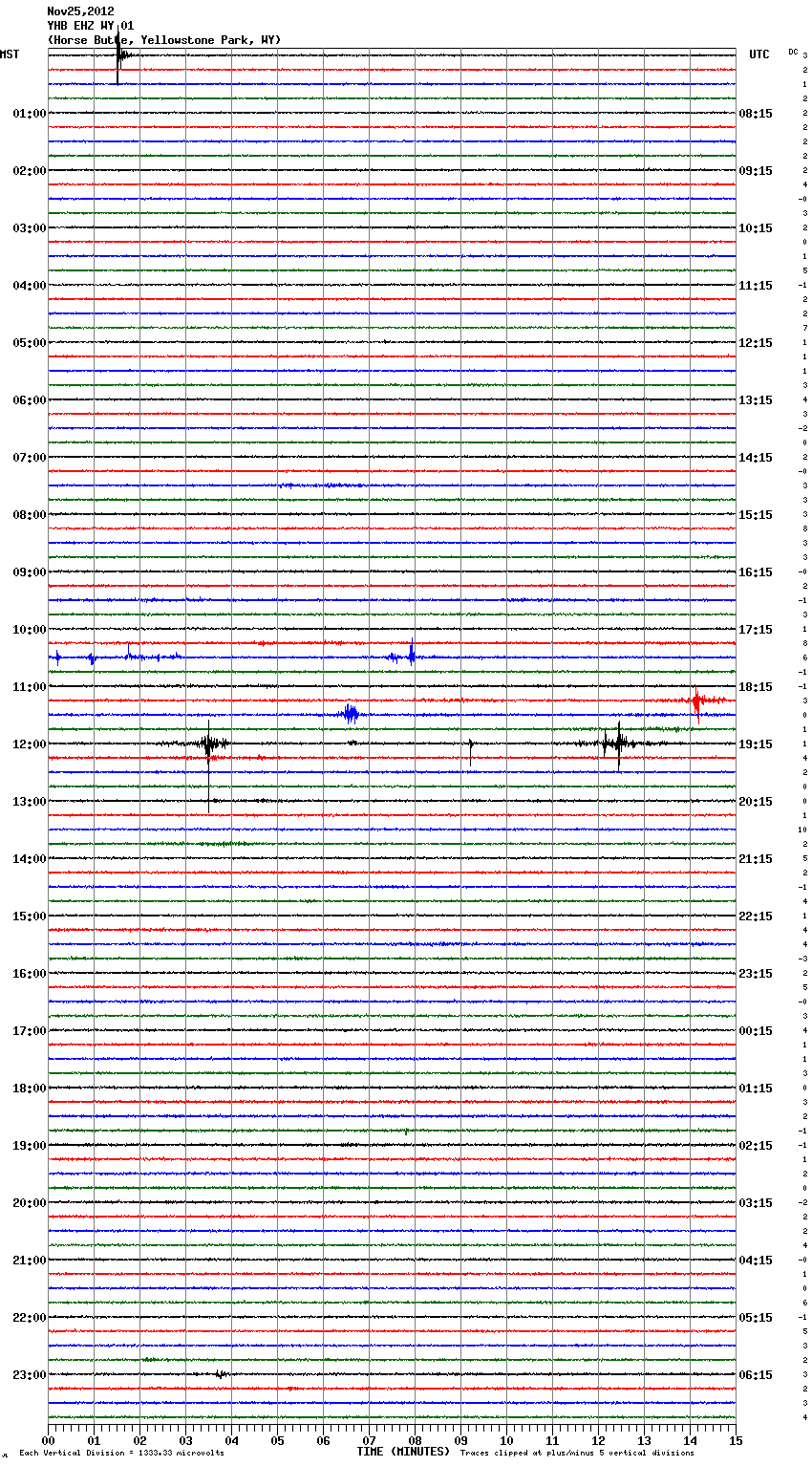The image size is (812, 1466).
Task: Click the "14:00" MST hour label
Action: pos(30,859)
